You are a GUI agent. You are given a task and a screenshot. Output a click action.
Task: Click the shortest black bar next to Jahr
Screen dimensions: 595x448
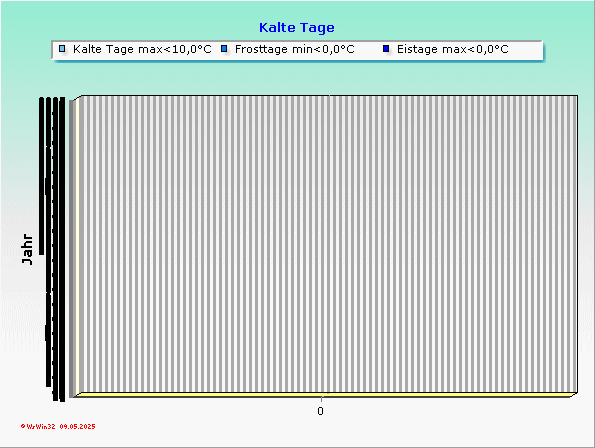41,176
